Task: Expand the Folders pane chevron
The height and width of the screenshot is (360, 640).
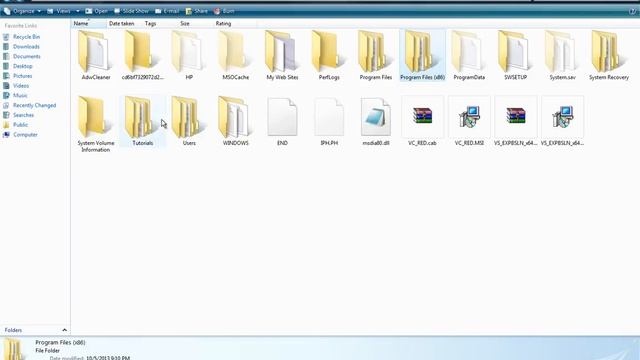Action: 64,330
